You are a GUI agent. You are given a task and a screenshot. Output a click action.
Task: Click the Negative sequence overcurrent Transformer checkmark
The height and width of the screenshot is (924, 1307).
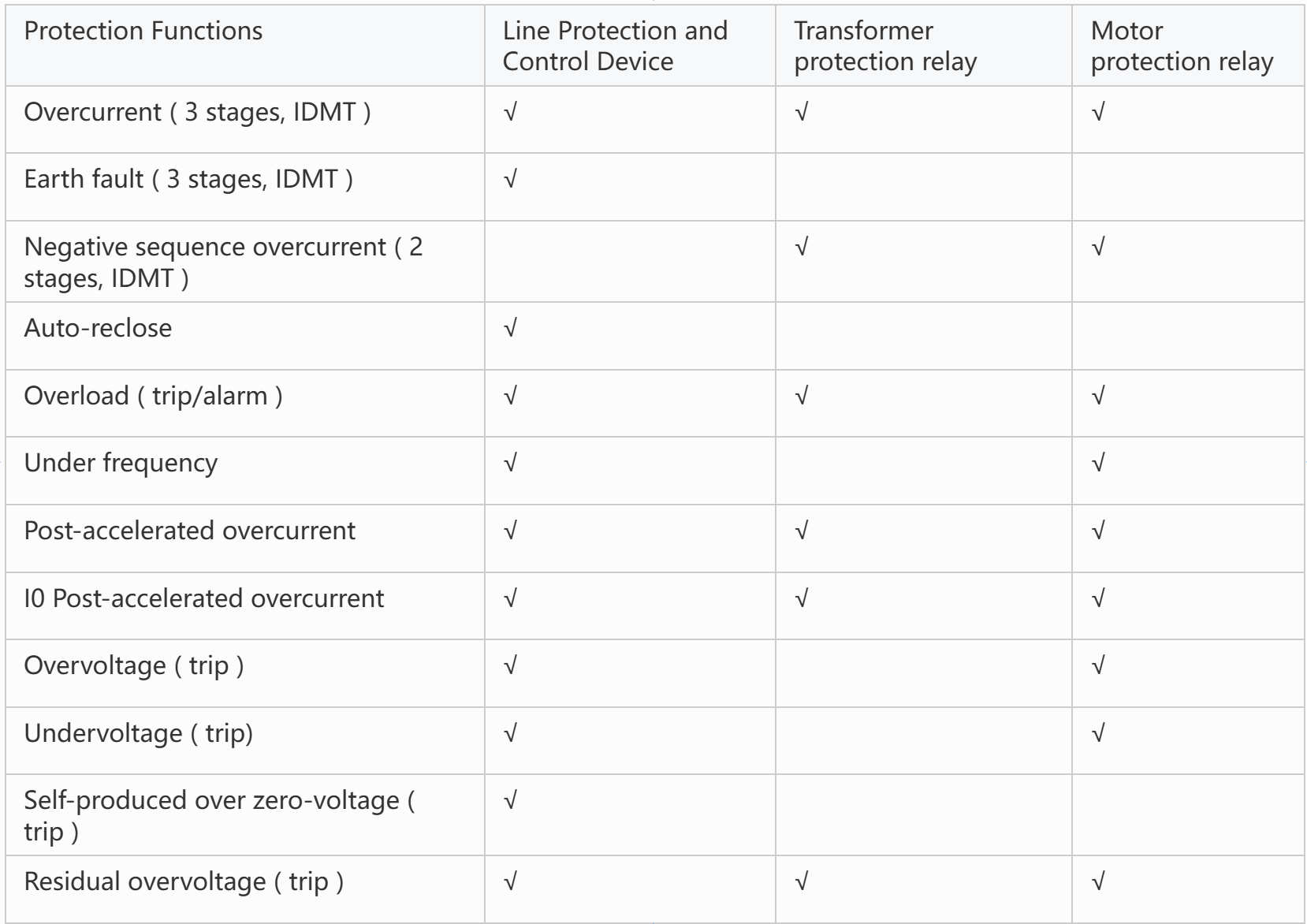click(x=802, y=247)
